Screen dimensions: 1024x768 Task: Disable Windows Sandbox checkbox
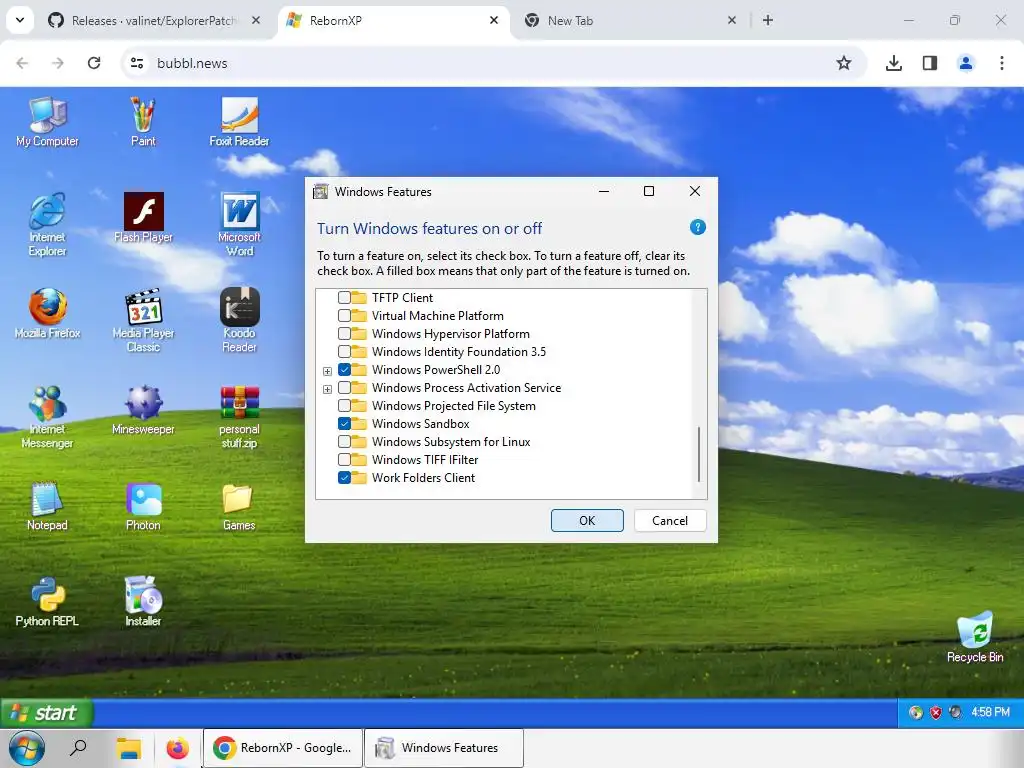coord(344,423)
